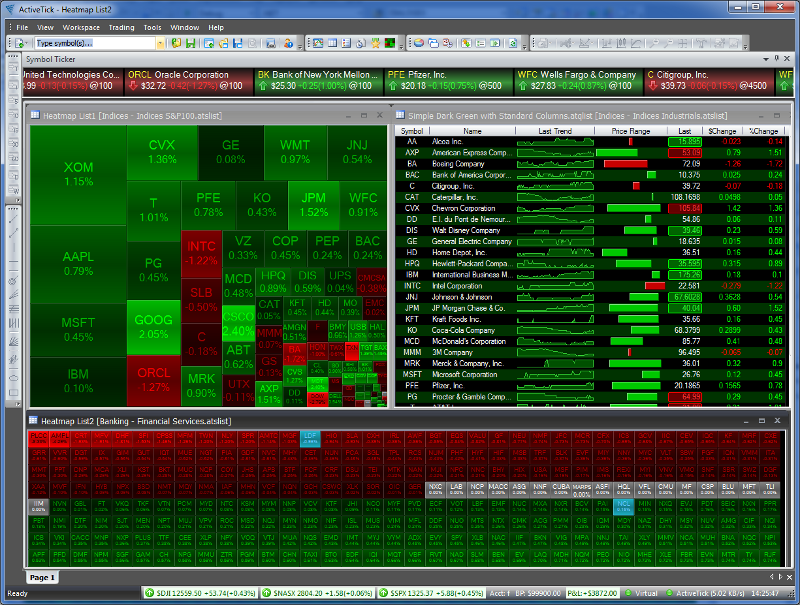800x605 pixels.
Task: Sort by the %Change column header
Action: tap(763, 131)
